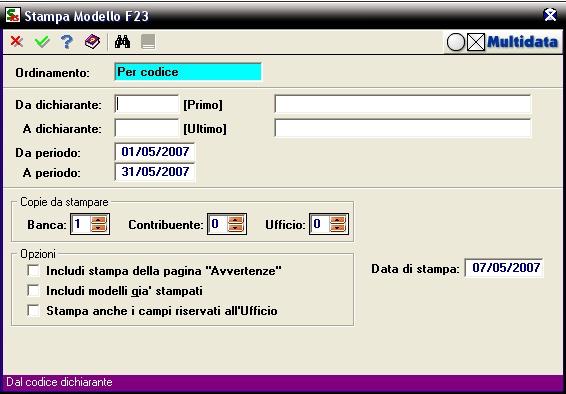The width and height of the screenshot is (566, 394).
Task: Click the Data di stampa date field
Action: click(504, 268)
